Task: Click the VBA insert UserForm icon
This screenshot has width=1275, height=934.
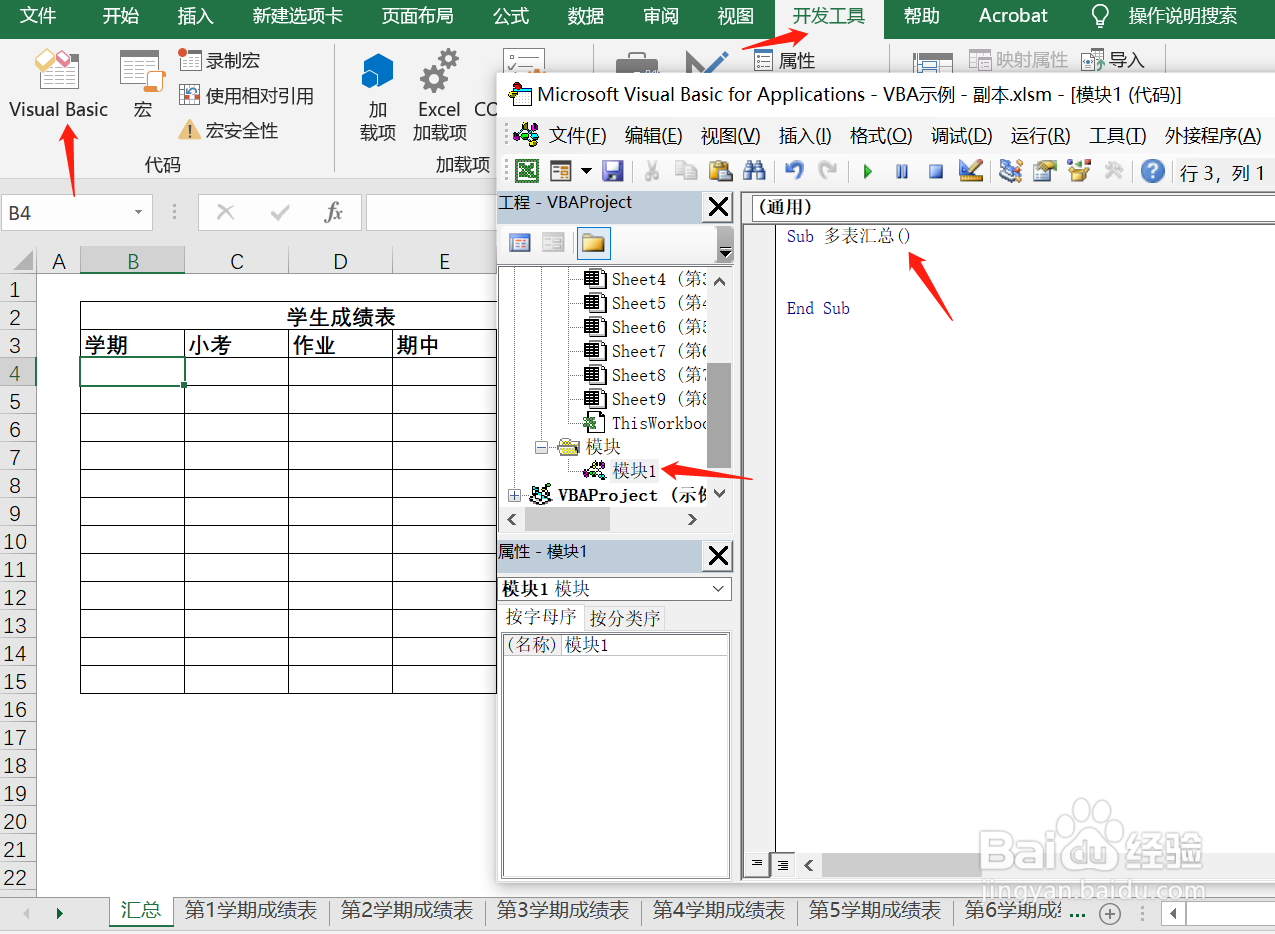Action: pyautogui.click(x=560, y=171)
